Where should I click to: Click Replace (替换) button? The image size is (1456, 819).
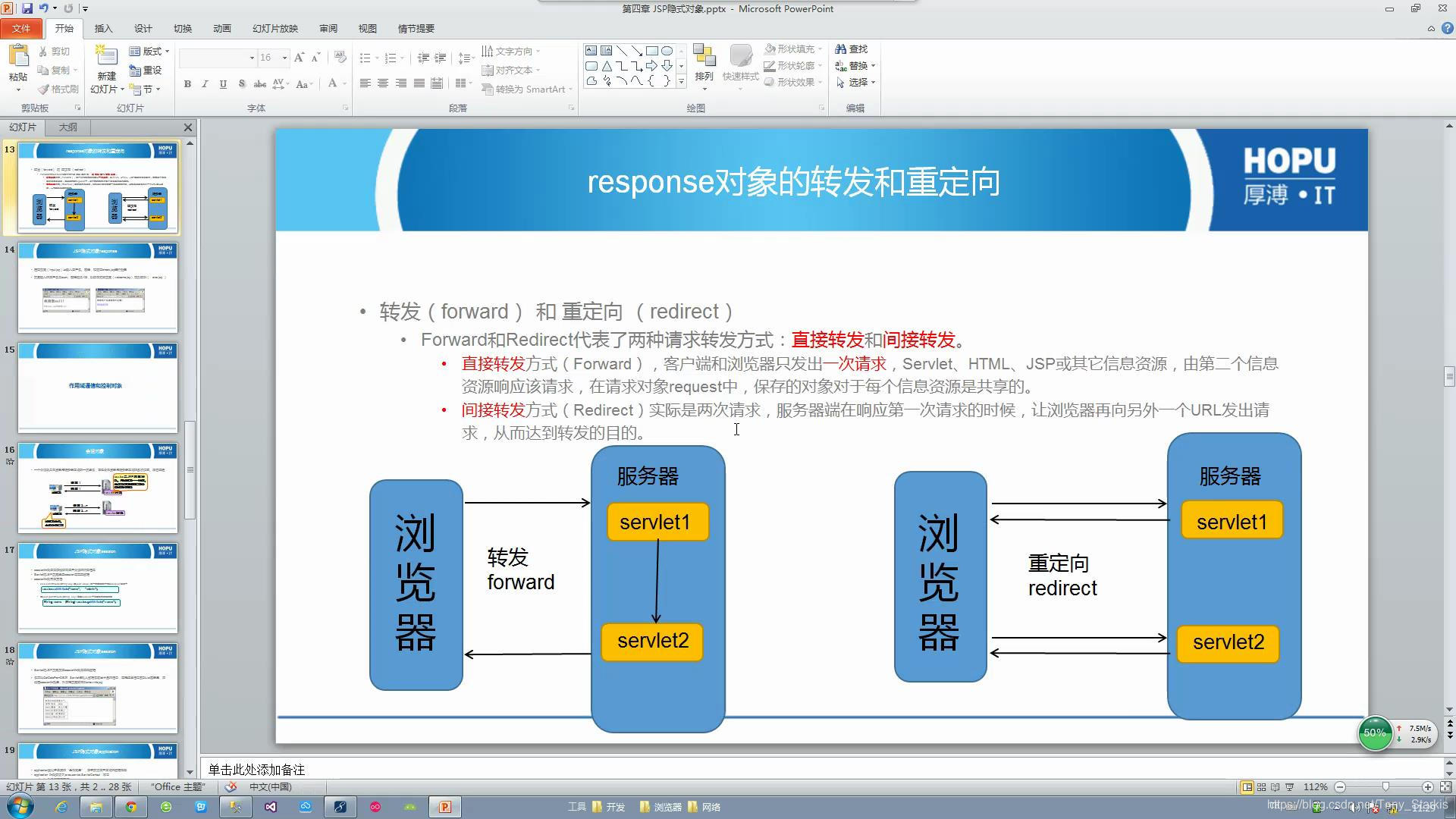(856, 65)
